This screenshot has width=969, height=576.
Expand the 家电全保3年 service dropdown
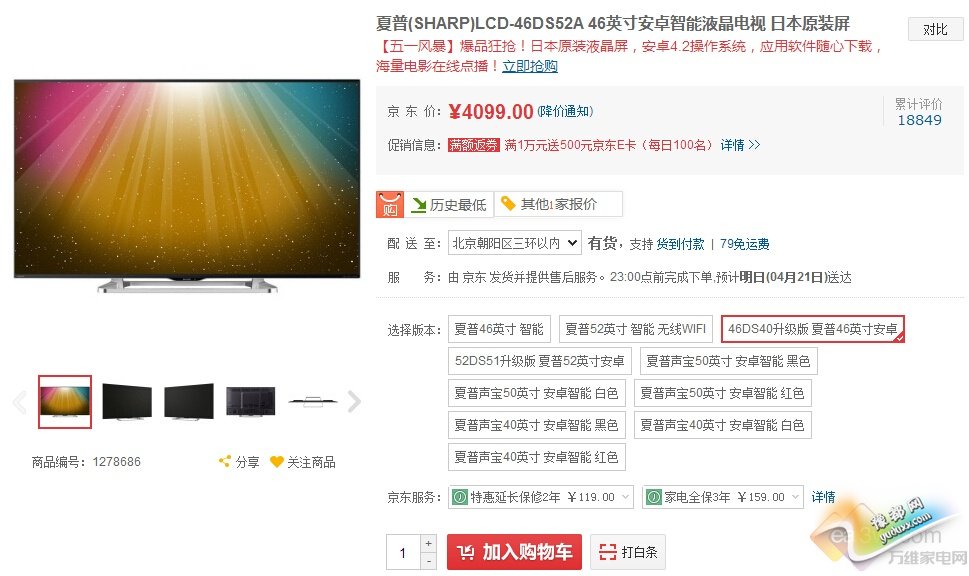point(722,497)
